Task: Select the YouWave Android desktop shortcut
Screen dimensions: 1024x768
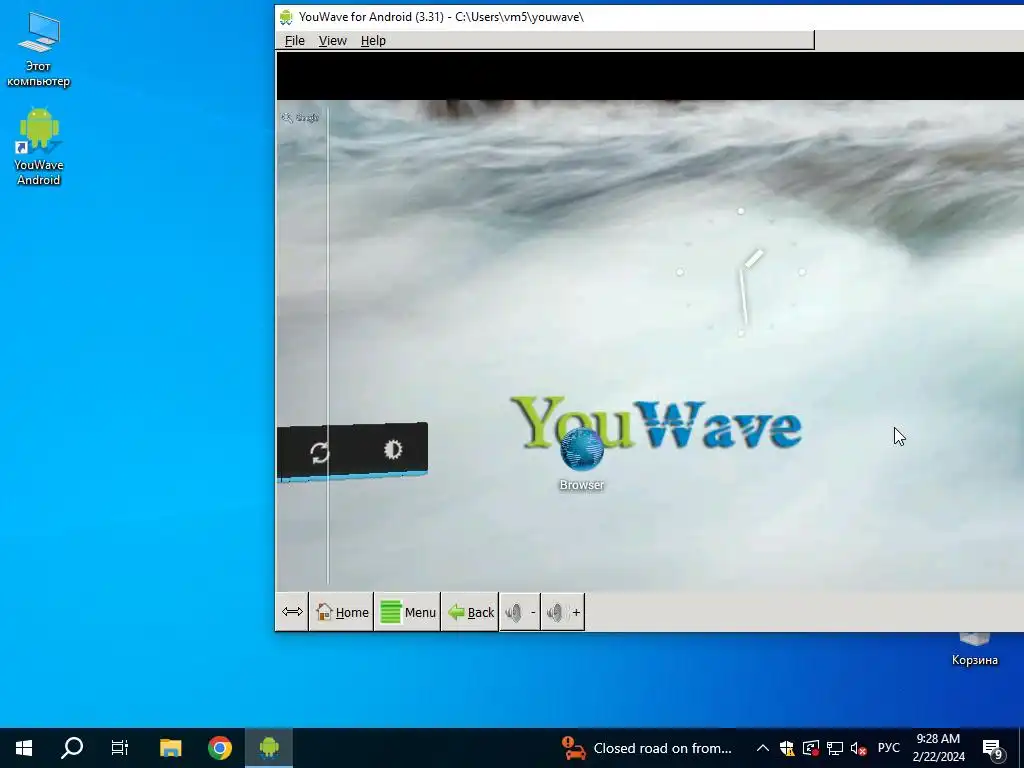Action: click(39, 147)
